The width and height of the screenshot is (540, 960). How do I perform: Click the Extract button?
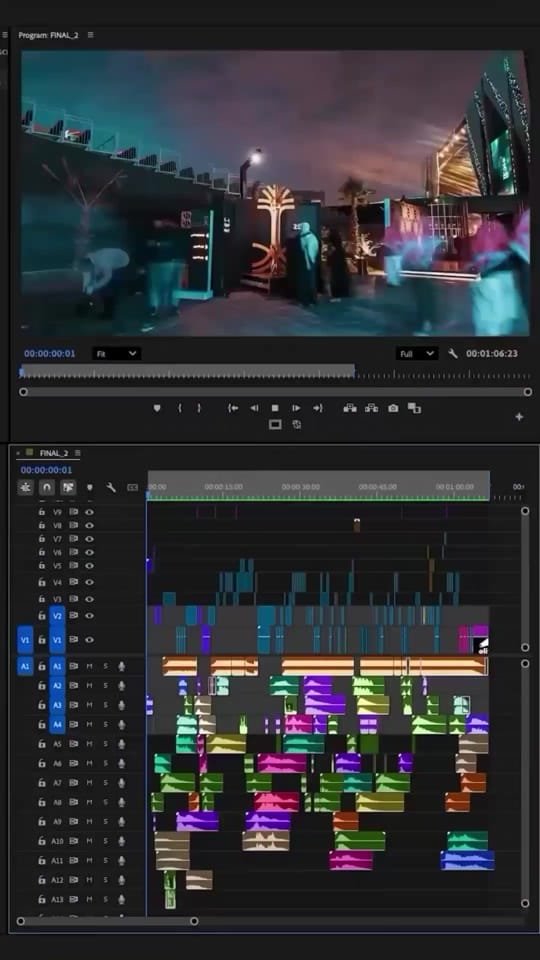point(372,408)
